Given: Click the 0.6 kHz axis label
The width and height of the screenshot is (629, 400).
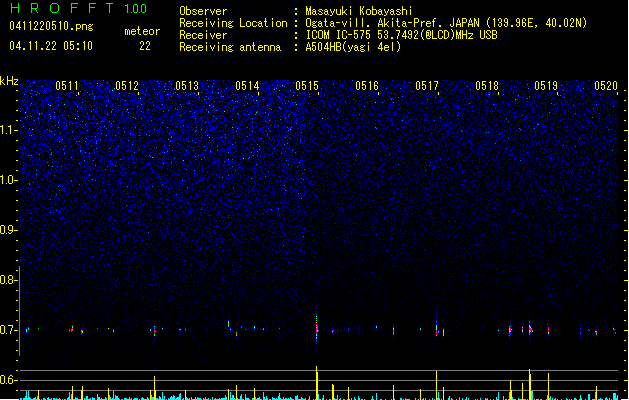Looking at the screenshot, I should click(x=9, y=380).
